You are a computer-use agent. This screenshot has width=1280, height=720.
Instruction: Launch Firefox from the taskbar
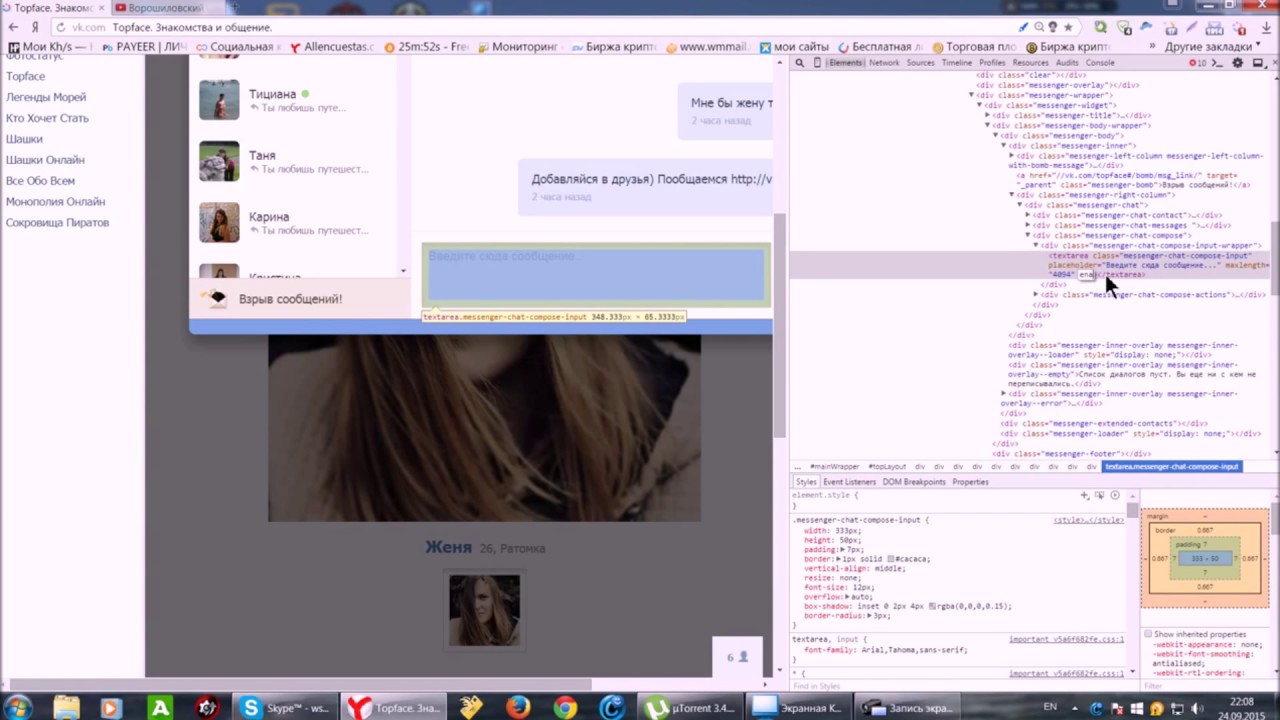click(517, 707)
